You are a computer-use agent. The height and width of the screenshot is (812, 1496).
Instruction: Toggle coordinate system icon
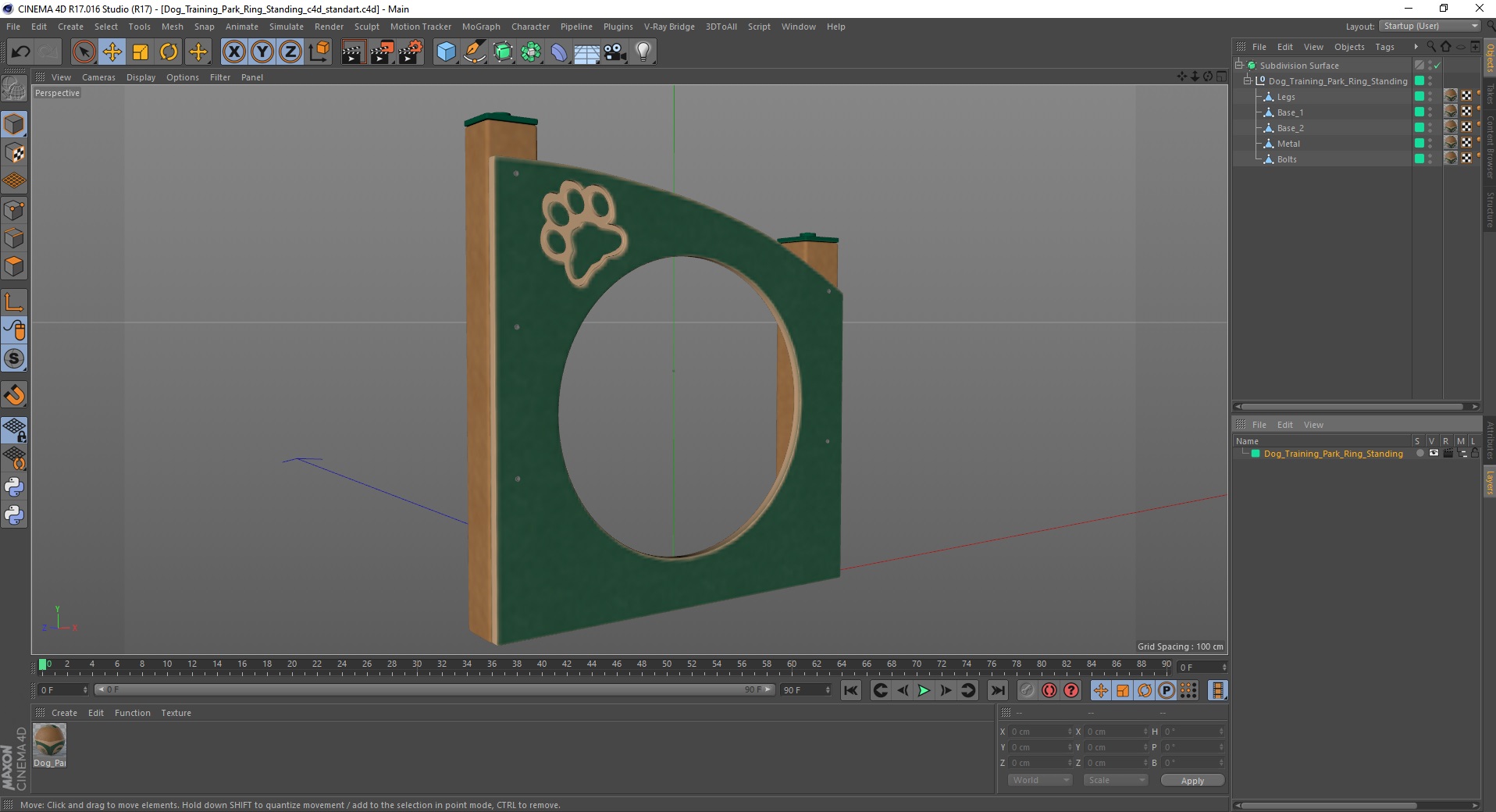(x=319, y=52)
